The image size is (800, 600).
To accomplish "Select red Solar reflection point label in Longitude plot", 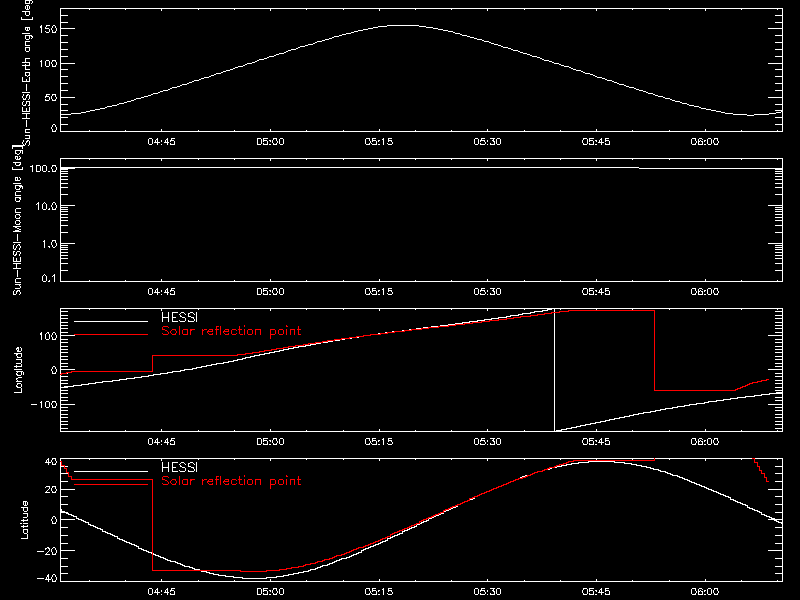I will coord(231,331).
